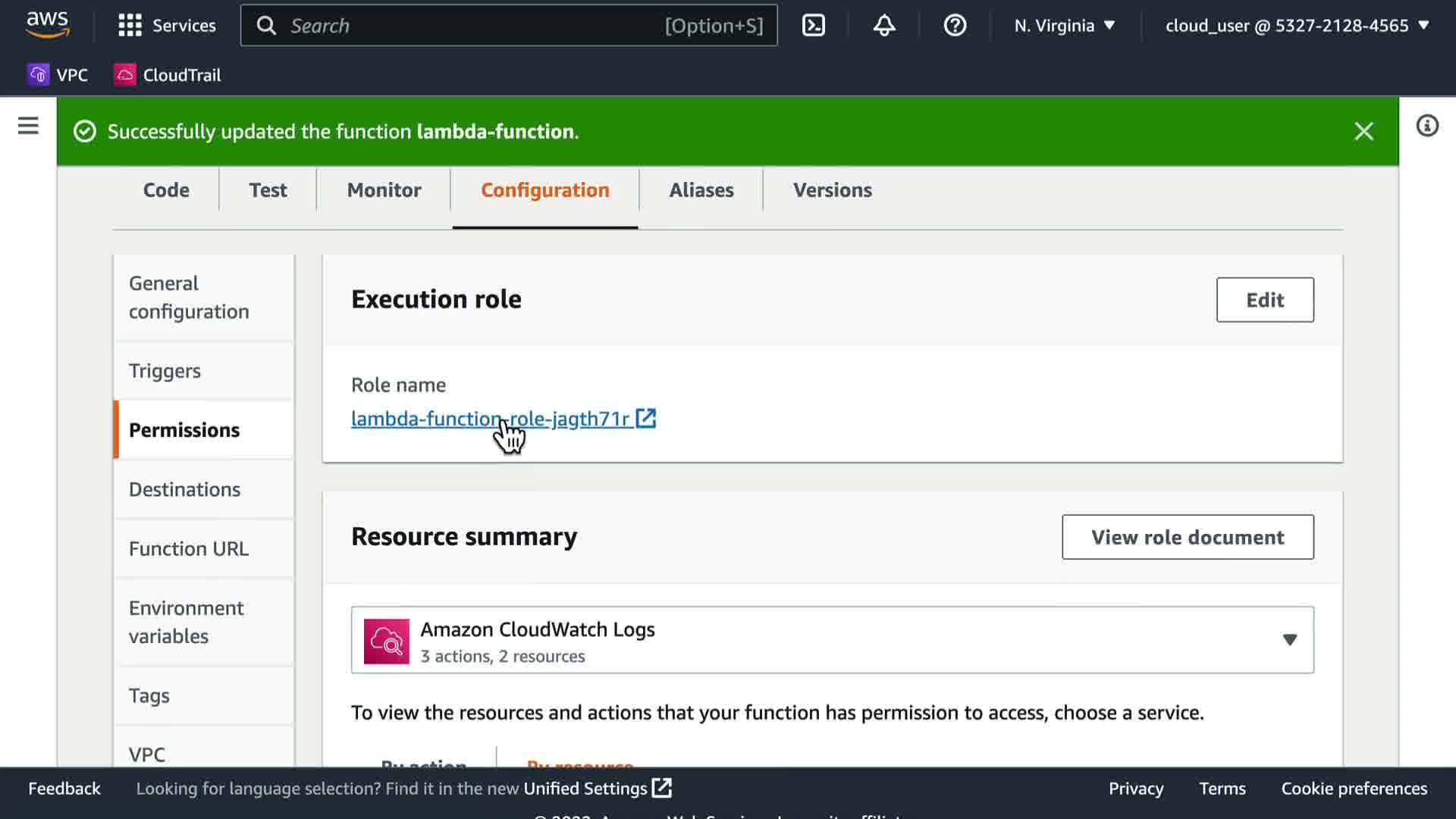This screenshot has width=1456, height=819.
Task: Expand the N. Virginia region dropdown
Action: tap(1064, 25)
